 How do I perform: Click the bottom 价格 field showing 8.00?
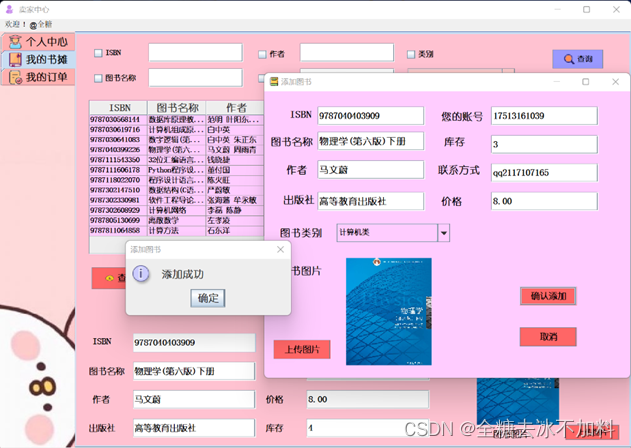[x=368, y=399]
